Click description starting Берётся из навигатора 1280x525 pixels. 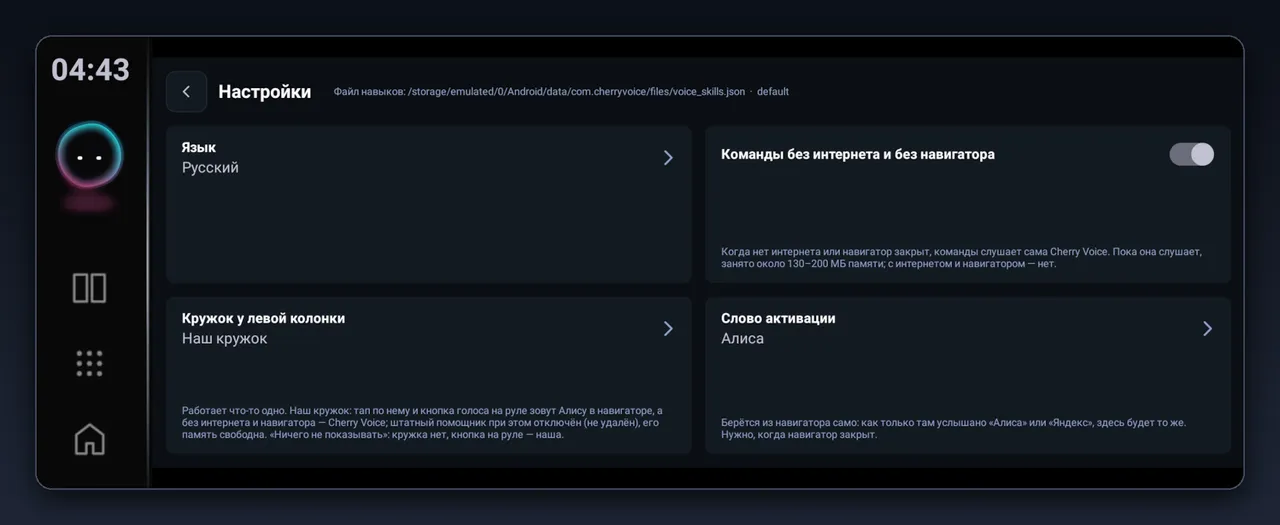pyautogui.click(x=953, y=429)
